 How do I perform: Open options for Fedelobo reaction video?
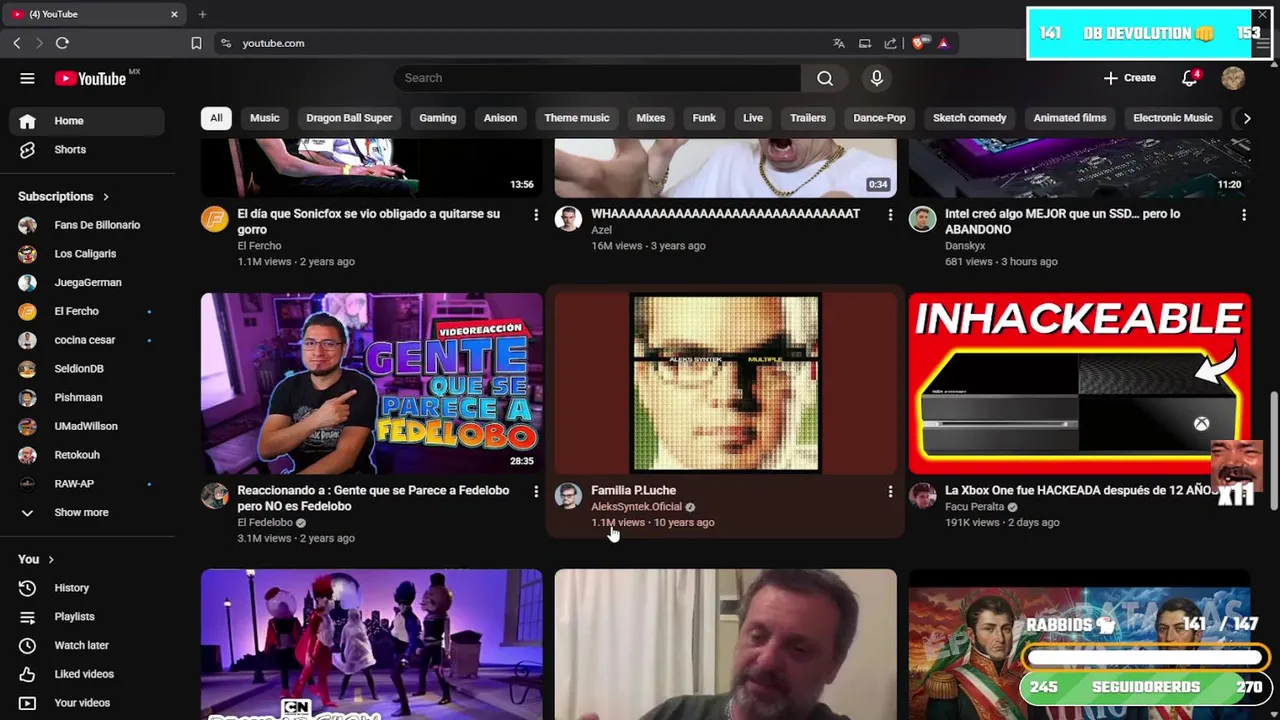536,492
